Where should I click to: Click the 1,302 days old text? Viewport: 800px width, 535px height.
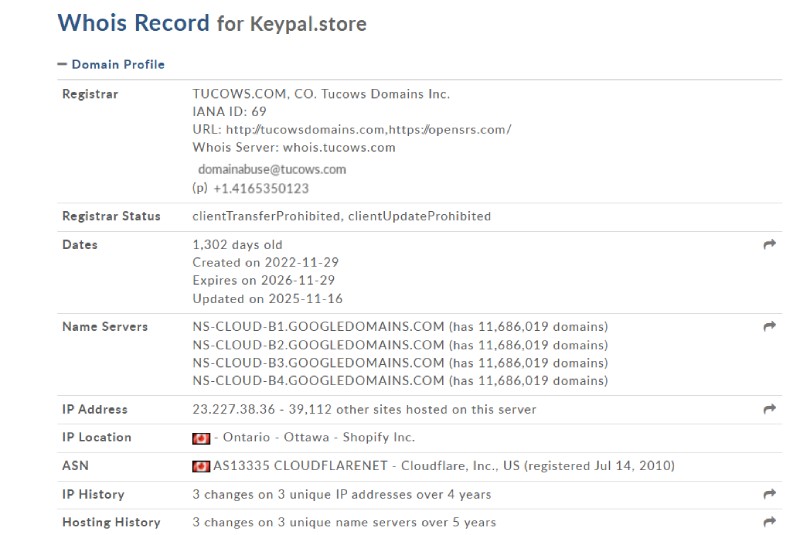[x=237, y=245]
